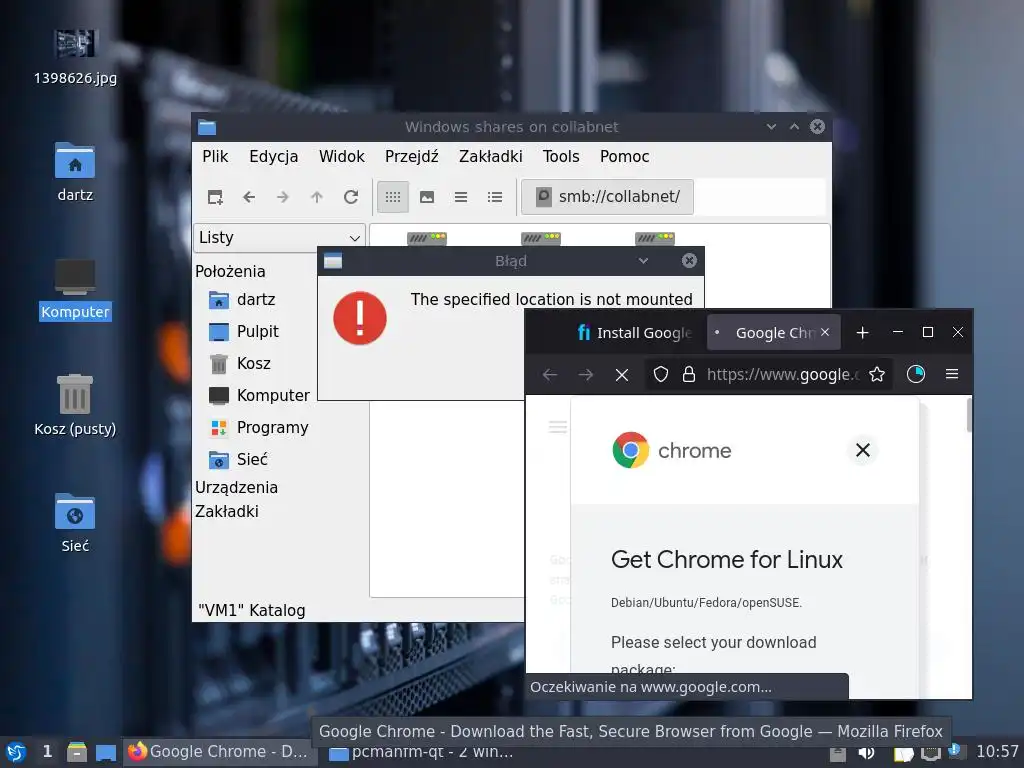The image size is (1024, 768).
Task: Click the Urządzenia sidebar heading
Action: pyautogui.click(x=236, y=488)
